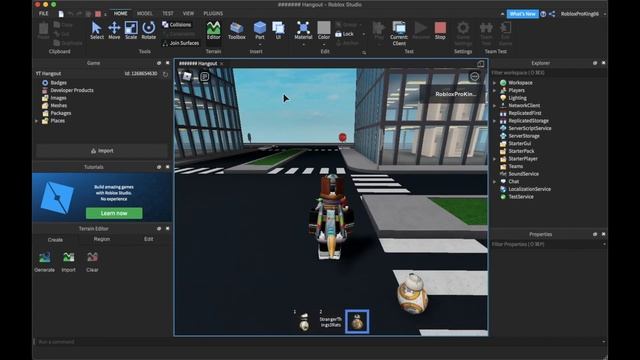Open the Create tab in Terrain Editor
Viewport: 640px width, 360px height.
point(55,240)
